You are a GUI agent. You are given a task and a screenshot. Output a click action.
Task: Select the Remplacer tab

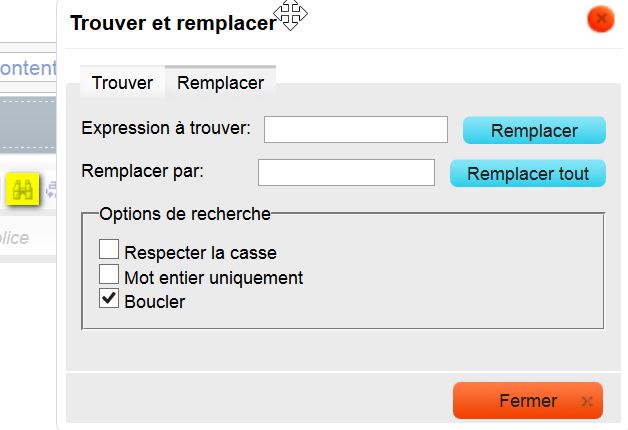click(220, 83)
